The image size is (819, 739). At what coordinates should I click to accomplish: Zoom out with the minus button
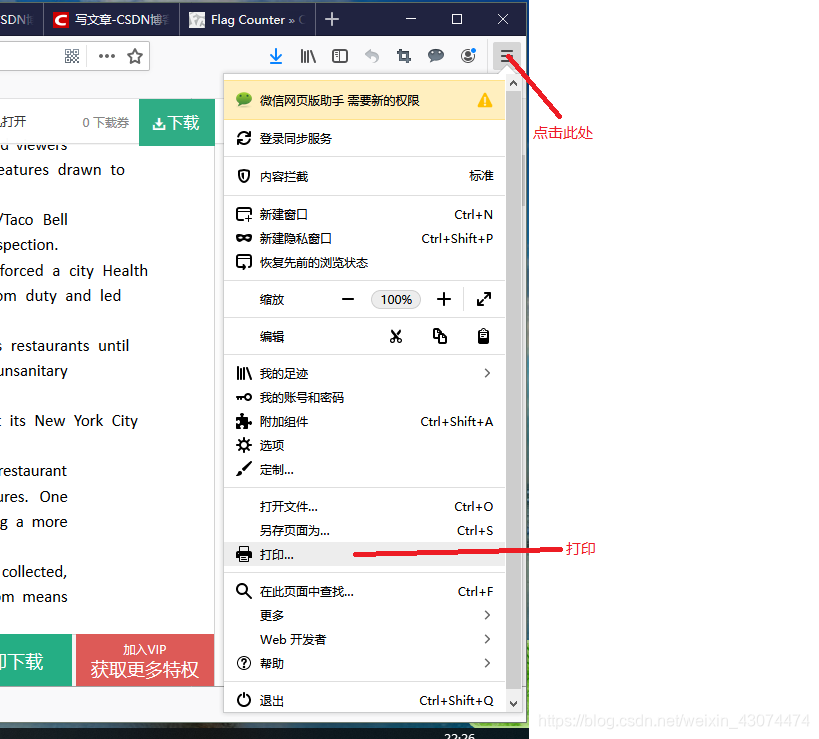coord(348,299)
